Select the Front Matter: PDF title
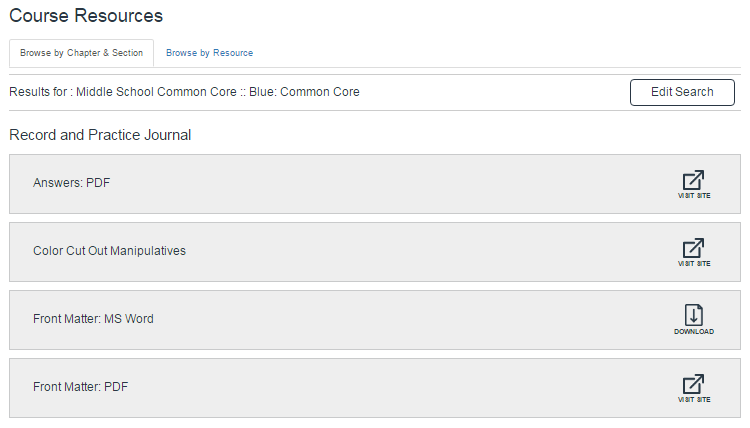 point(80,387)
